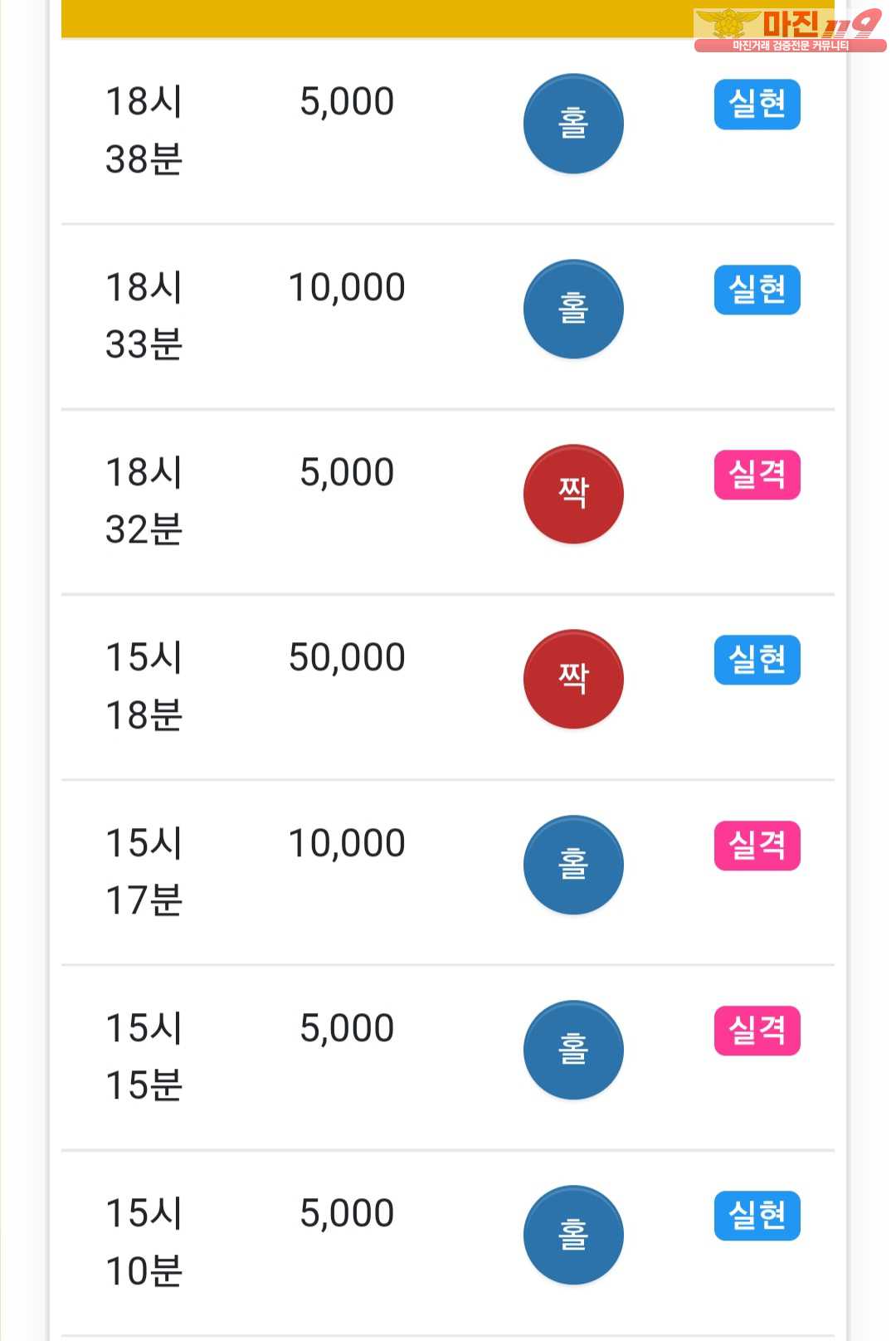The height and width of the screenshot is (1341, 896).
Task: Click the red 짝 circle in 15시 18분 row
Action: [573, 680]
